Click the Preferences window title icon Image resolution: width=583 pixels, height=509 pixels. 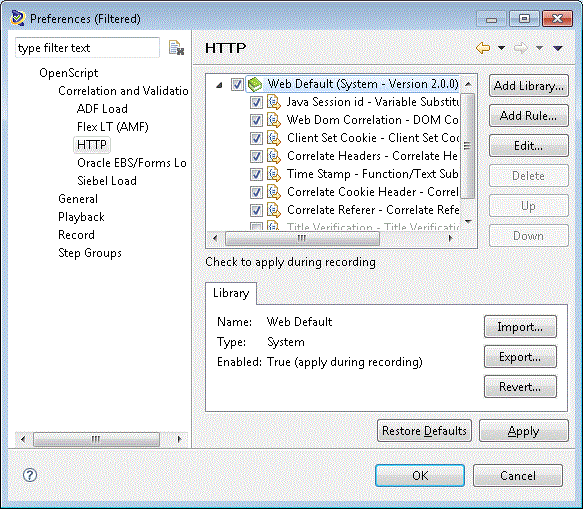click(17, 18)
